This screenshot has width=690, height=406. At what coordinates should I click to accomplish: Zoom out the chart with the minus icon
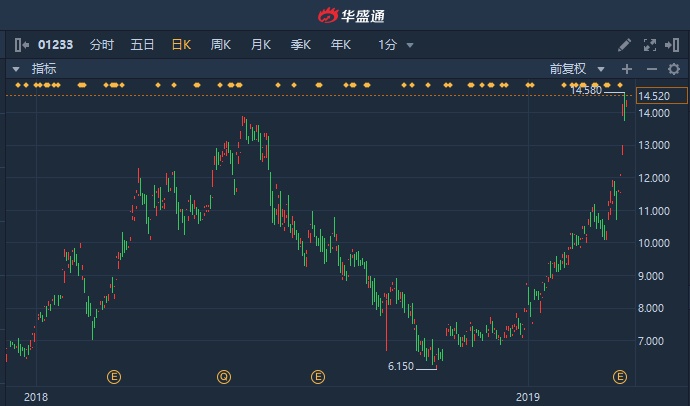pos(652,69)
